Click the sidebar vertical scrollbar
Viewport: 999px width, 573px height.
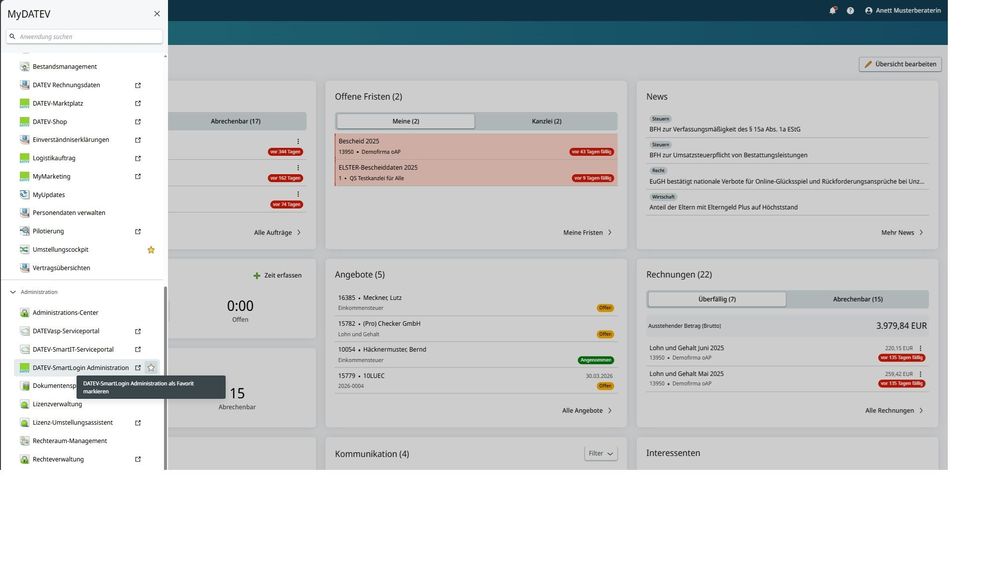coord(166,377)
